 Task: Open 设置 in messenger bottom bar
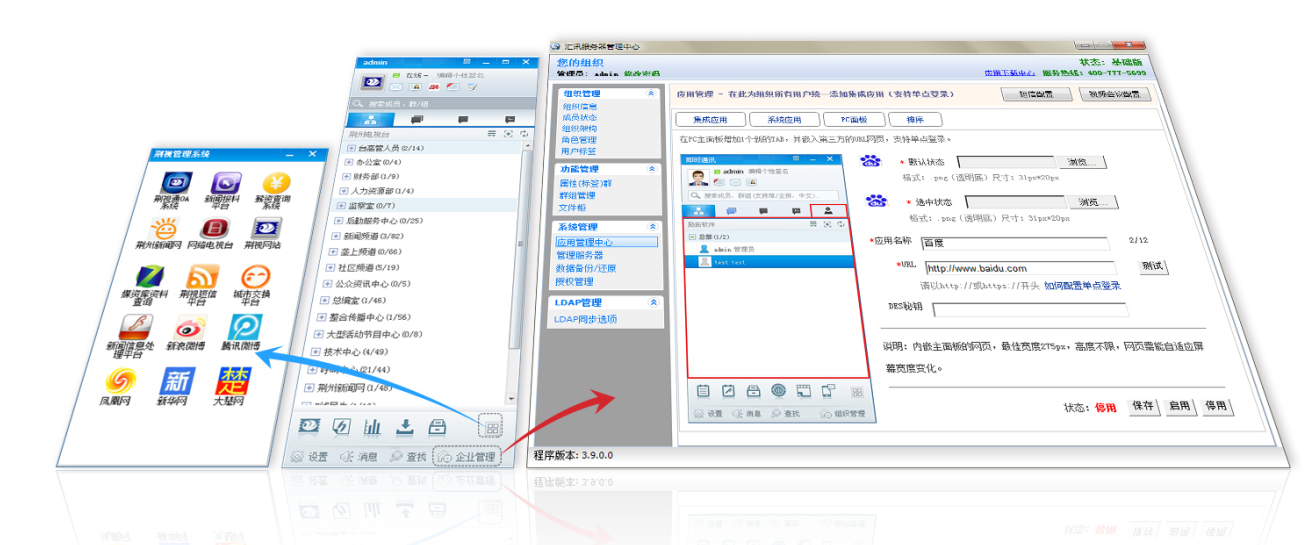310,457
